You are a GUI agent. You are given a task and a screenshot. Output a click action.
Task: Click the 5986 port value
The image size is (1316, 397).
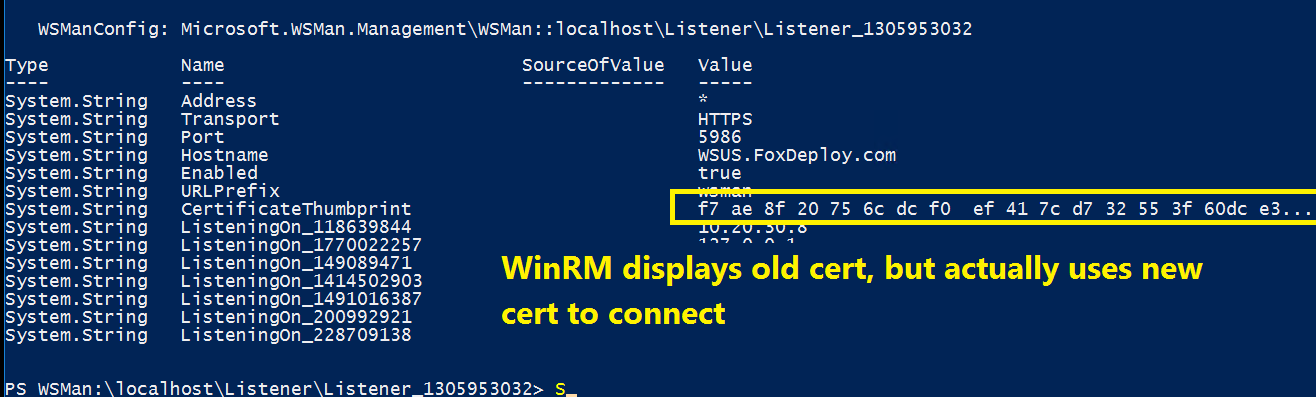coord(720,137)
